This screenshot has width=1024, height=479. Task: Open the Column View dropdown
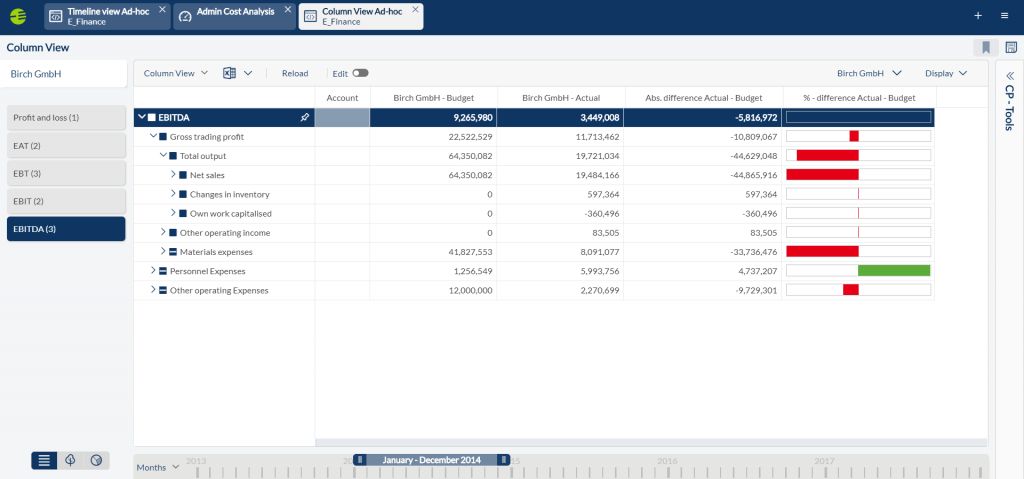click(176, 73)
